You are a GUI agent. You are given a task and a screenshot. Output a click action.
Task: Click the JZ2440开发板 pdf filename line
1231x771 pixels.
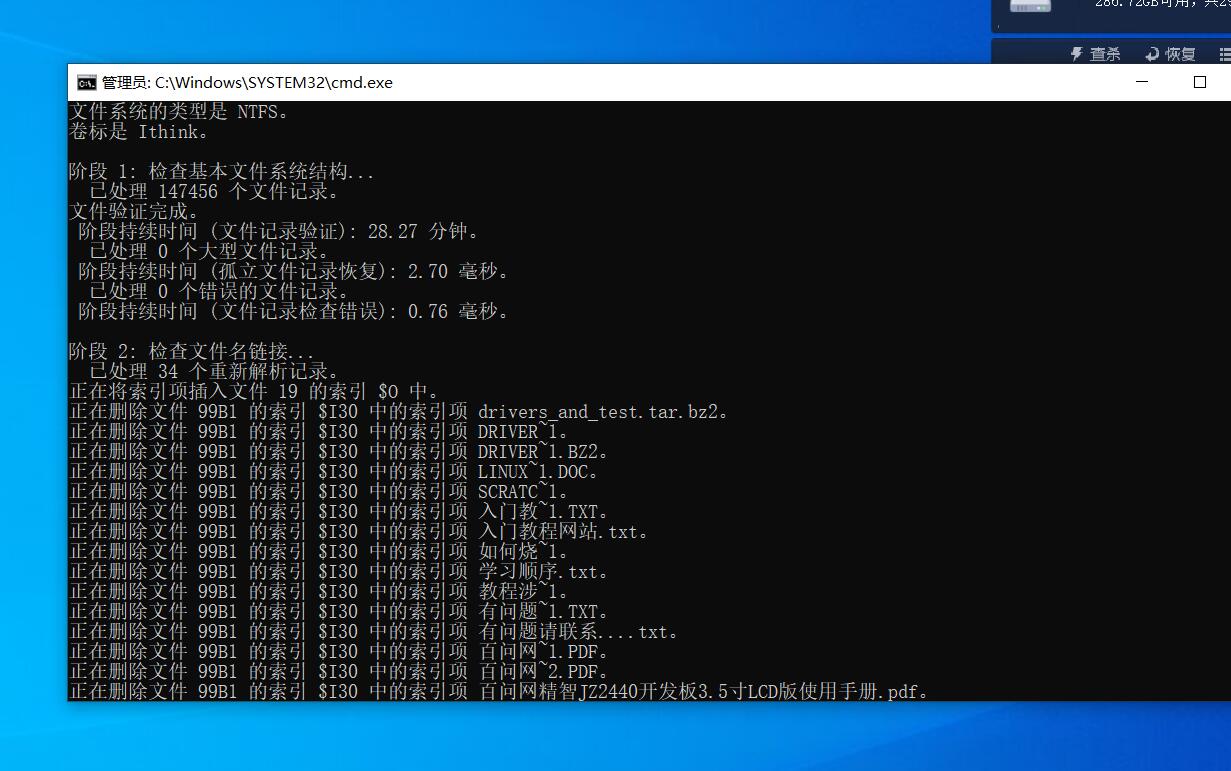(499, 691)
